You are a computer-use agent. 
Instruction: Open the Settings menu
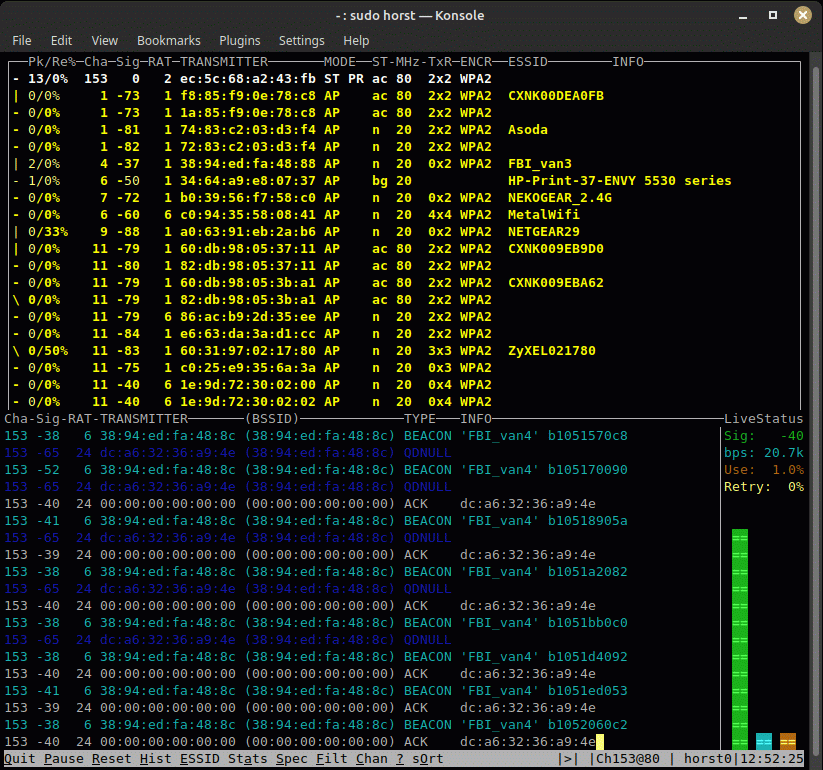(x=301, y=40)
